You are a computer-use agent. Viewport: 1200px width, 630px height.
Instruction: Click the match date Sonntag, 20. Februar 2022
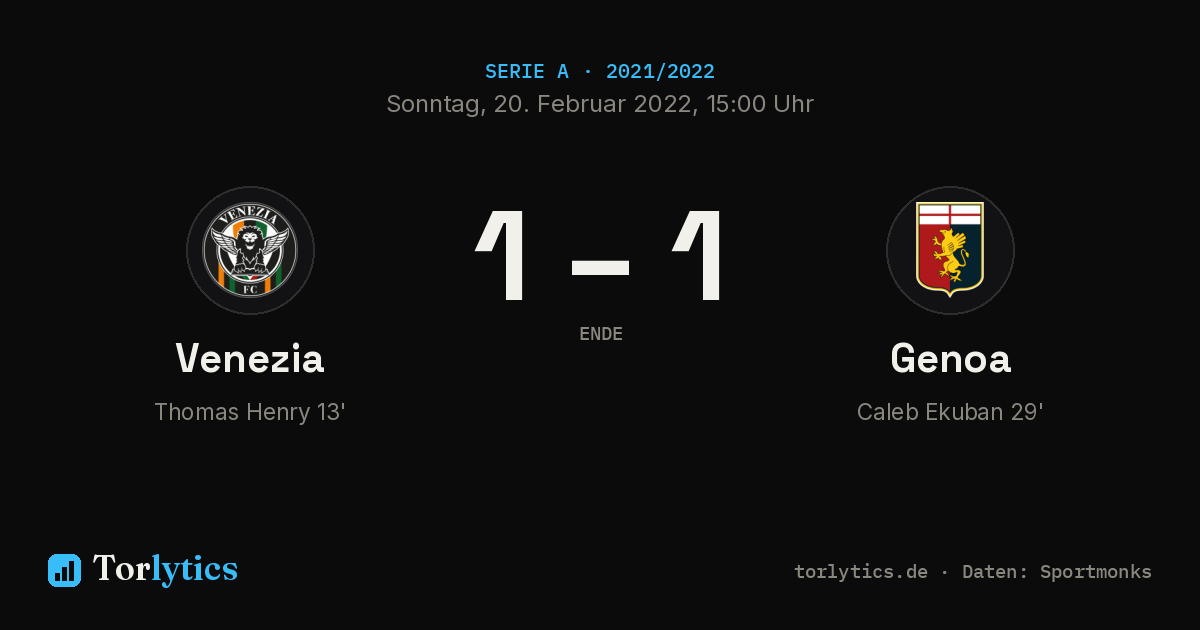click(538, 104)
